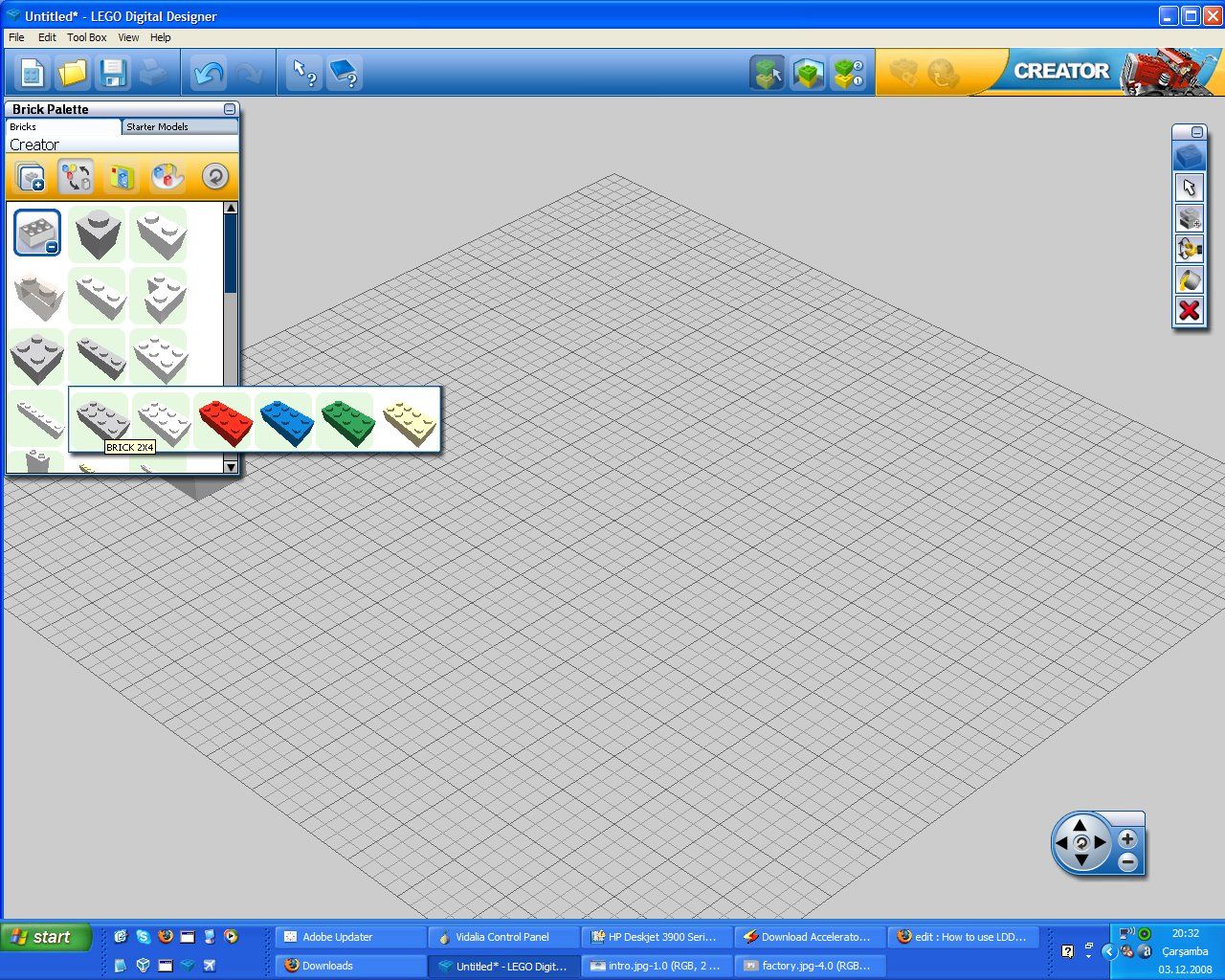Collapse the Brick Palette panel

(230, 109)
